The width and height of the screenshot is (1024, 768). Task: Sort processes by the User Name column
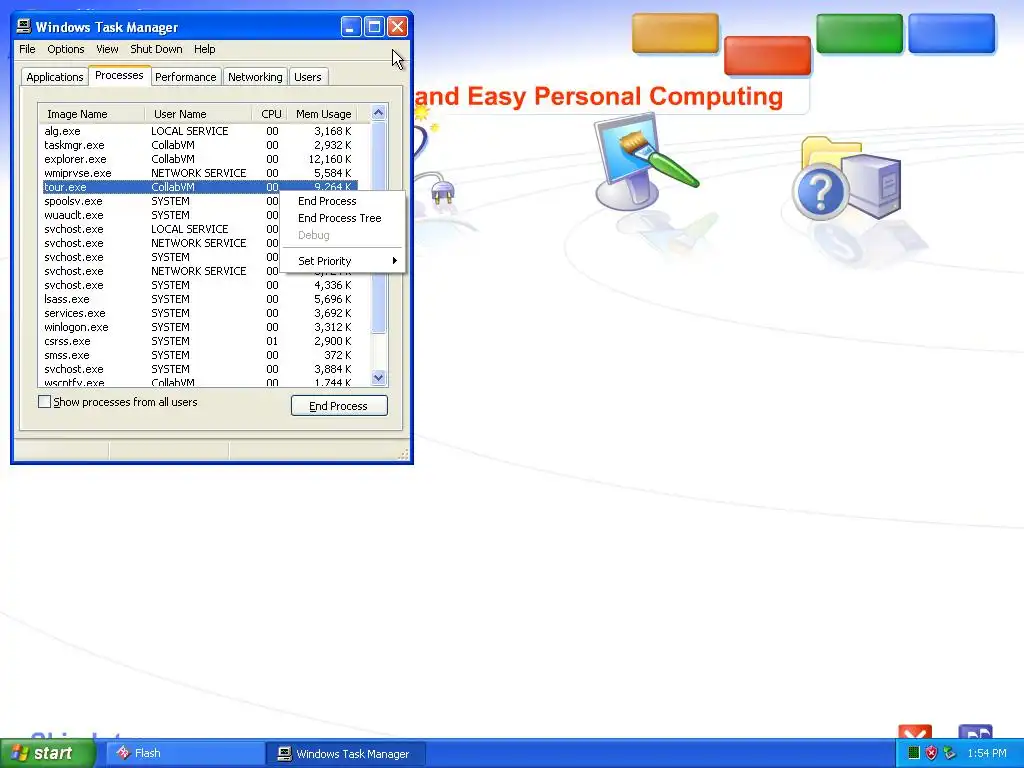(x=199, y=114)
